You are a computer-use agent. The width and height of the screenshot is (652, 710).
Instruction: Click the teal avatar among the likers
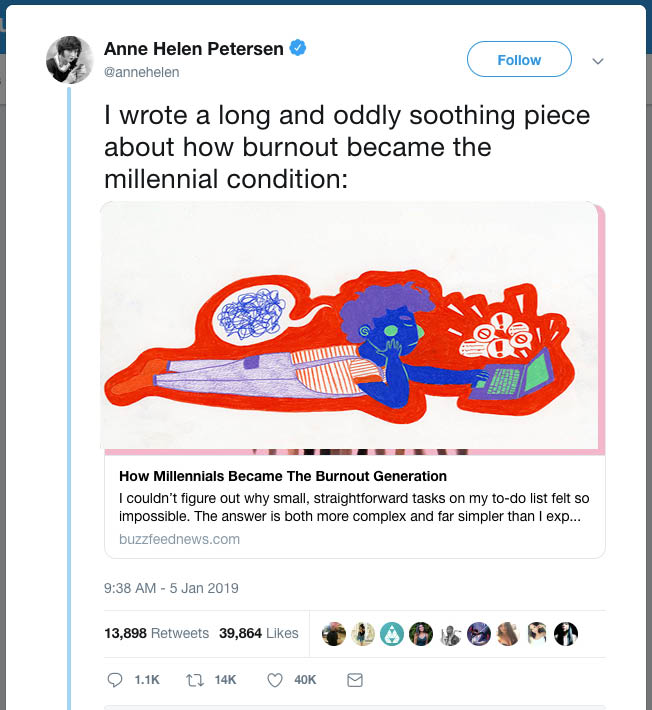[x=392, y=634]
